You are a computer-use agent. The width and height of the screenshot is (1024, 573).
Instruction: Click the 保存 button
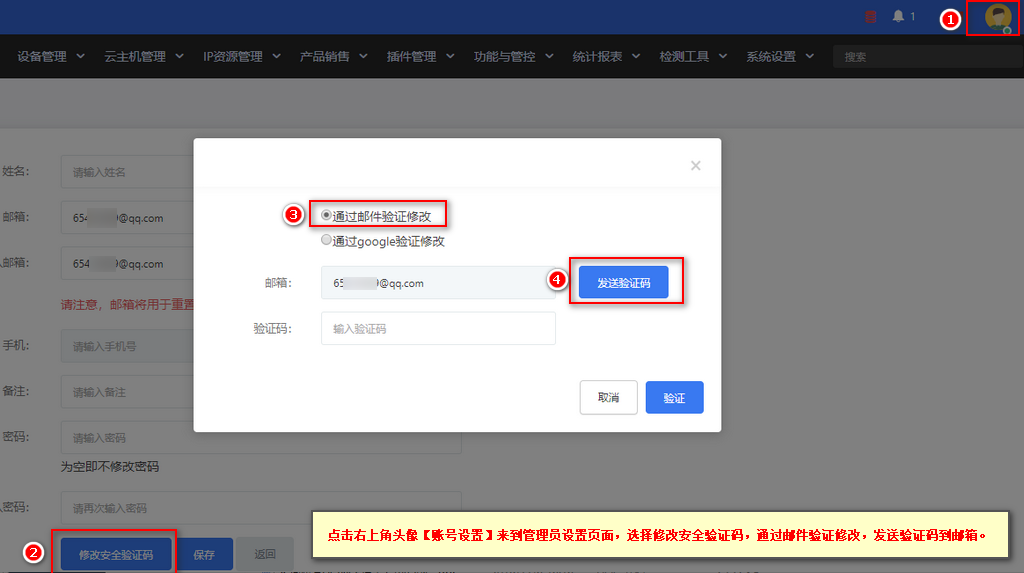[x=204, y=554]
